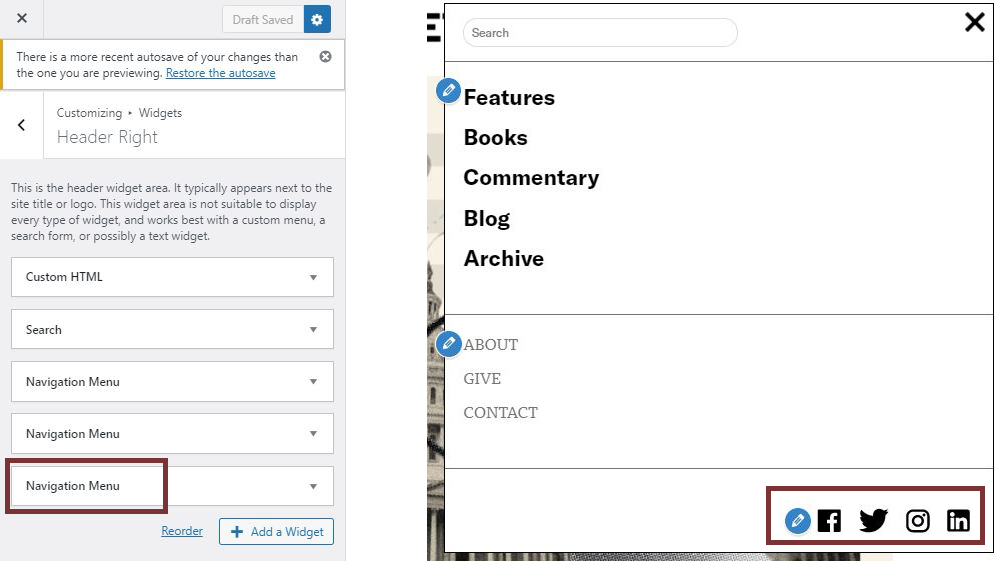Expand the Search widget
997x561 pixels.
172,329
